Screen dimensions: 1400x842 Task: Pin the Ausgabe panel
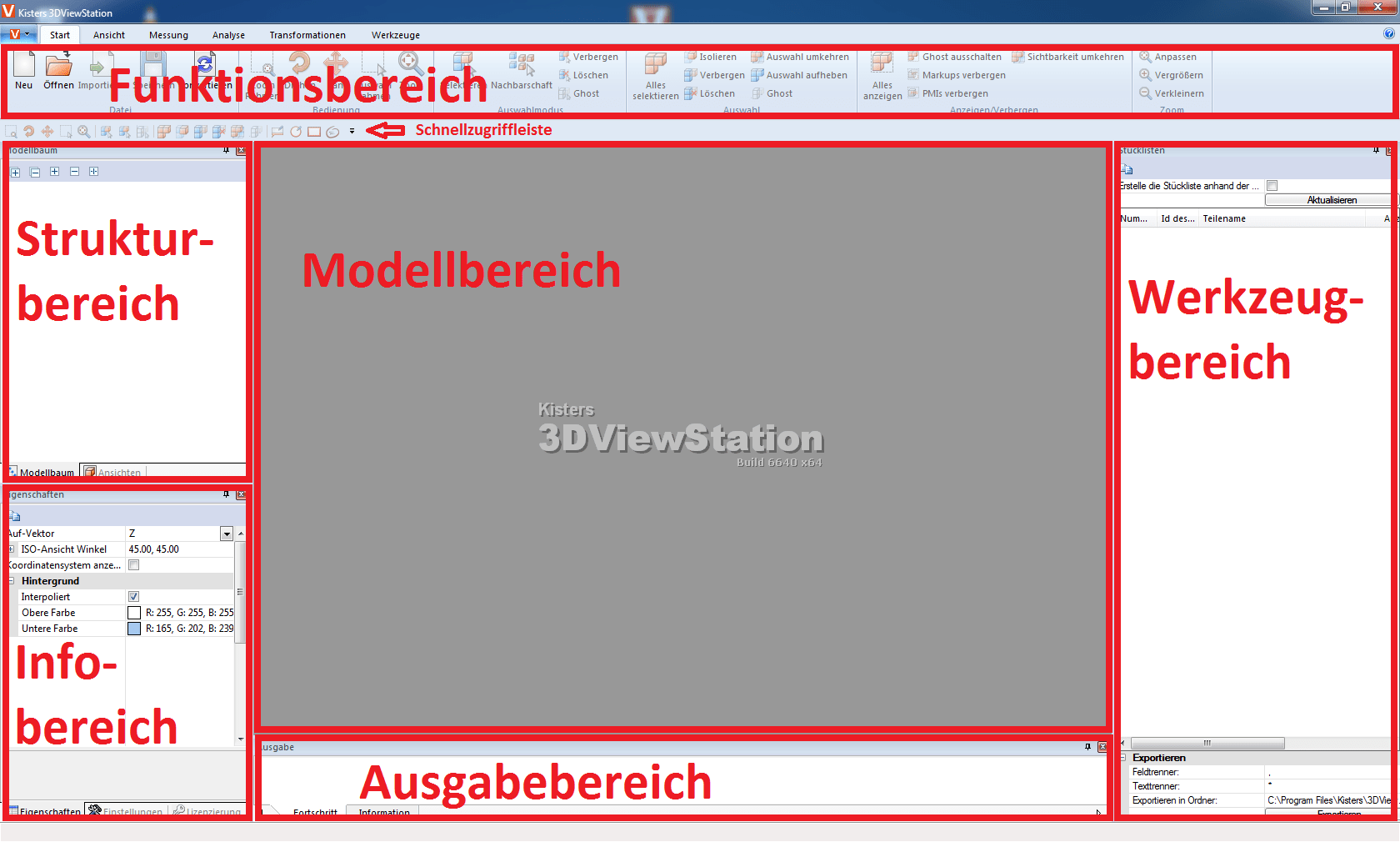tap(1087, 747)
